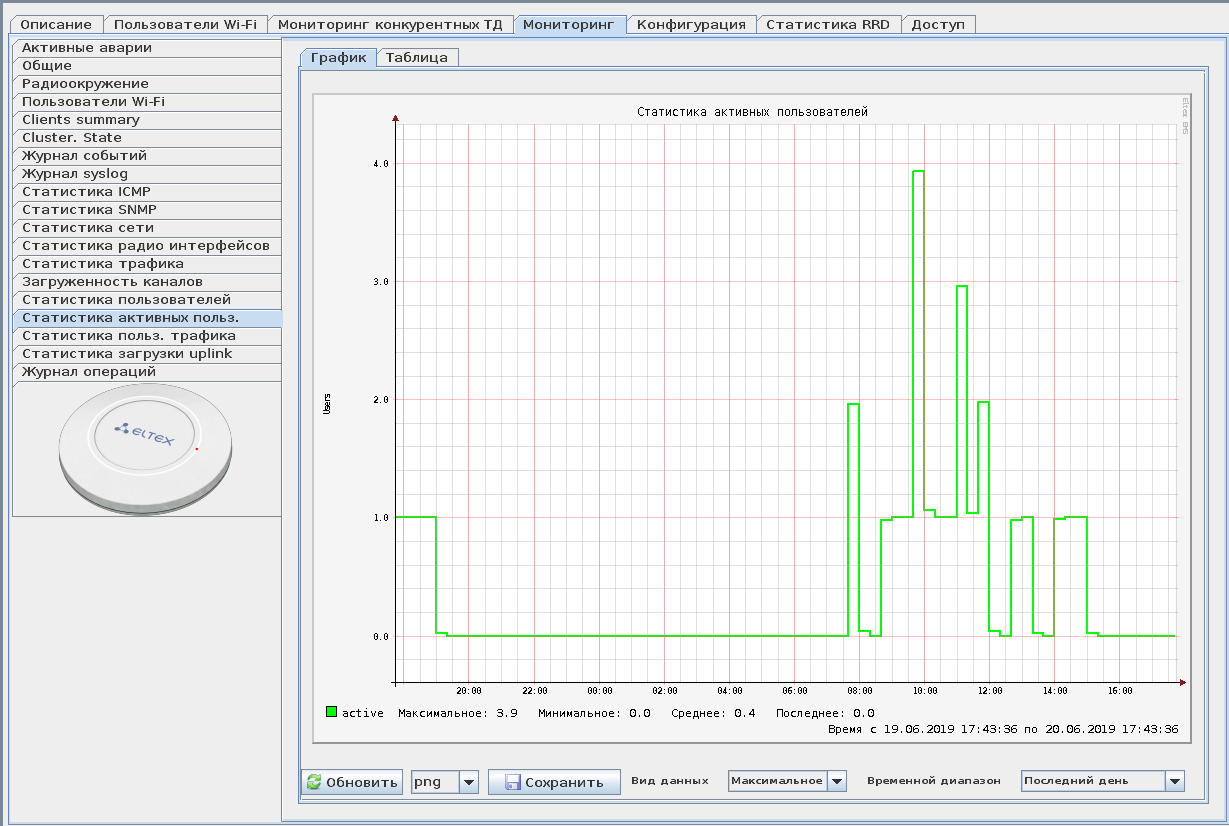
Task: Click the green refresh icon on Обновить
Action: click(x=314, y=782)
